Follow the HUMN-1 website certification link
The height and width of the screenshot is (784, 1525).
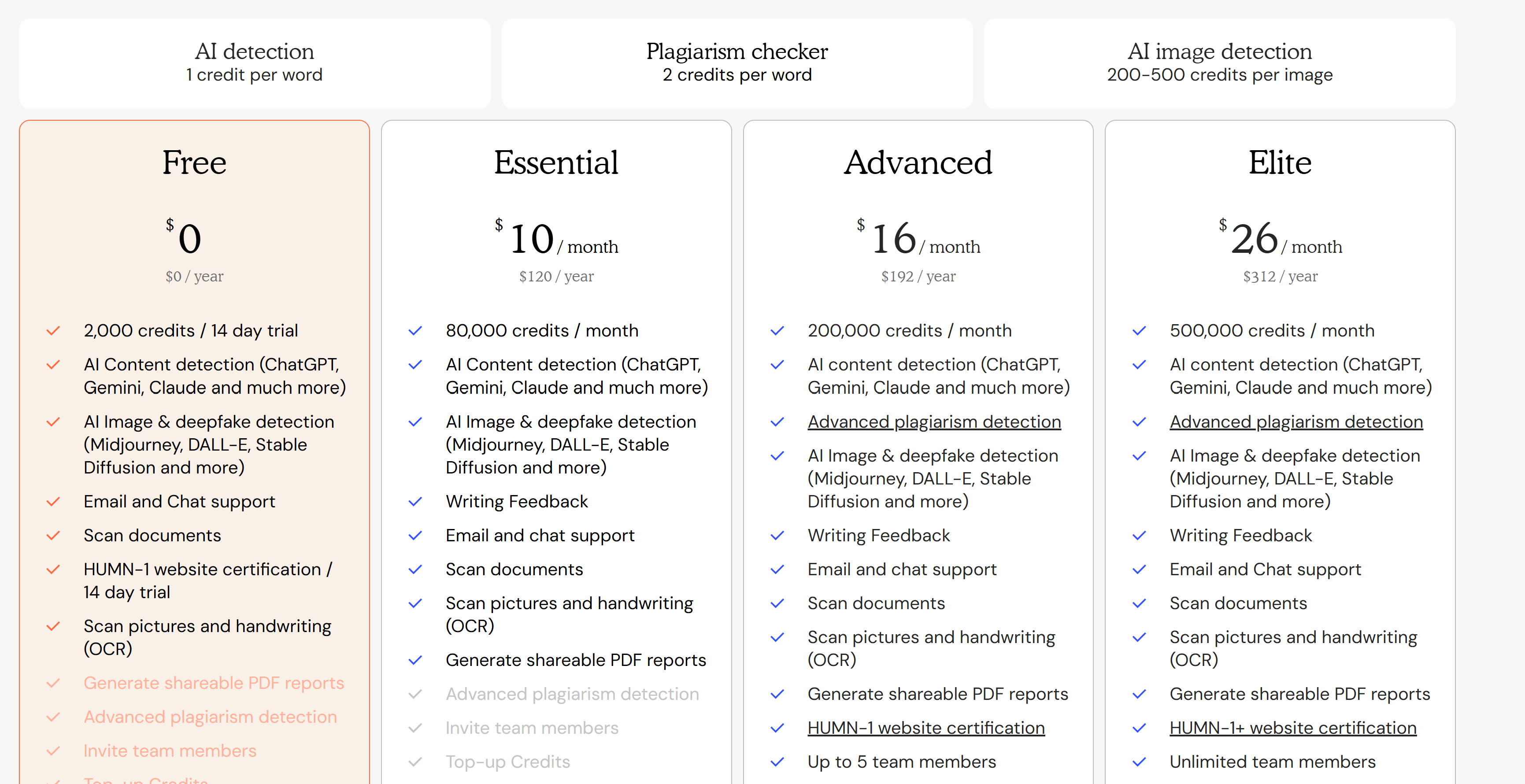926,728
